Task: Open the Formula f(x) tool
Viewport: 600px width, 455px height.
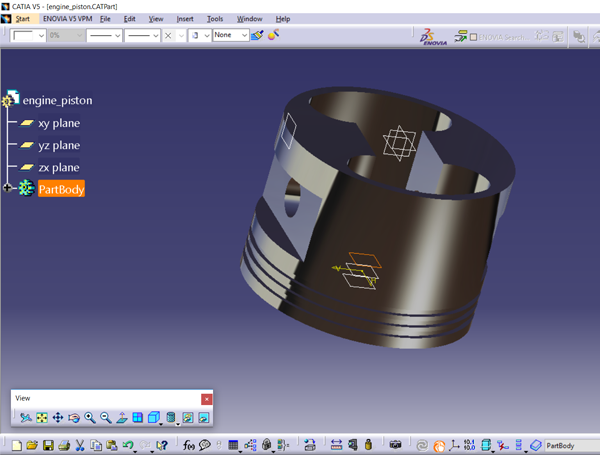Action: (187, 445)
